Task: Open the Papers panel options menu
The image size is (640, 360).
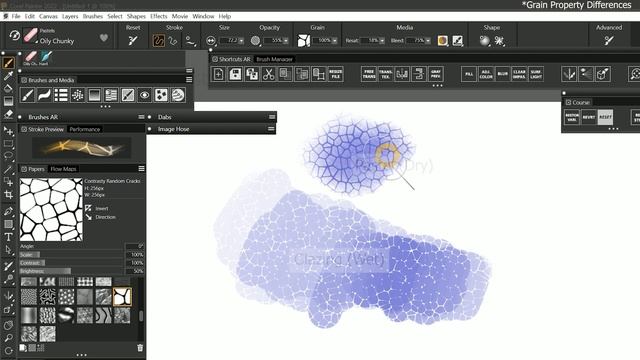Action: pyautogui.click(x=141, y=169)
